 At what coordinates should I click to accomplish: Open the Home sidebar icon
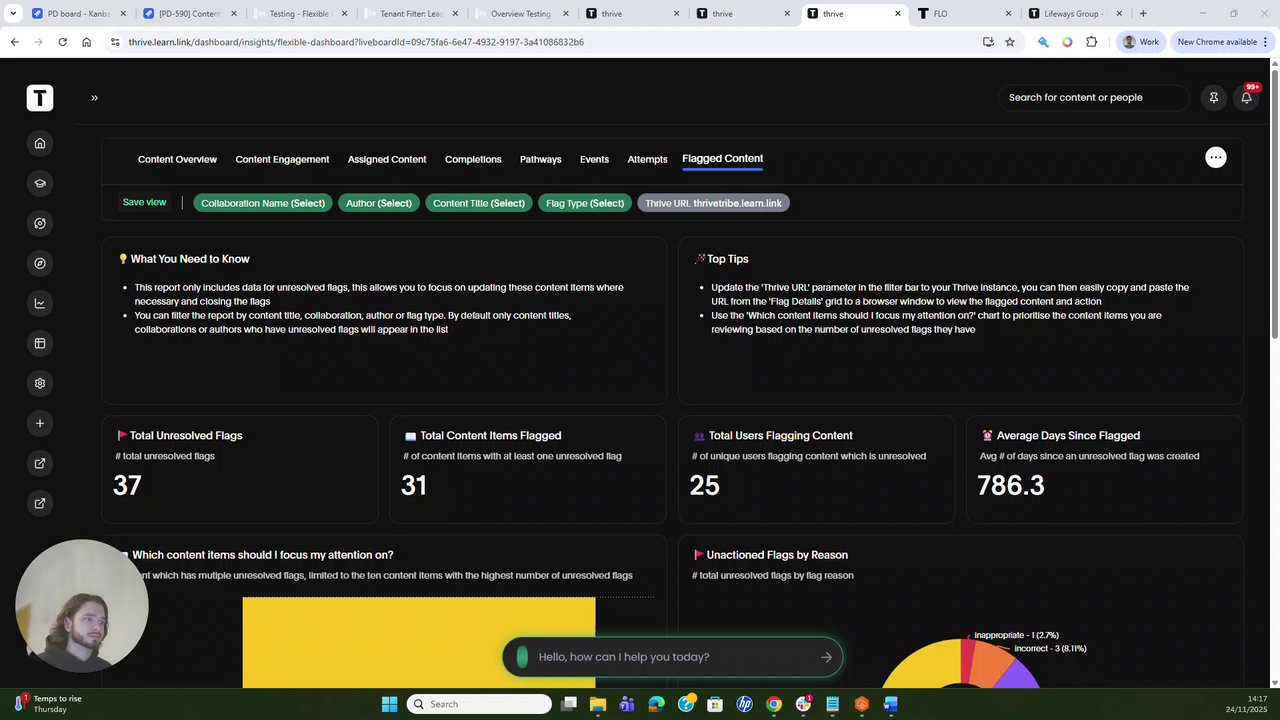coord(40,143)
